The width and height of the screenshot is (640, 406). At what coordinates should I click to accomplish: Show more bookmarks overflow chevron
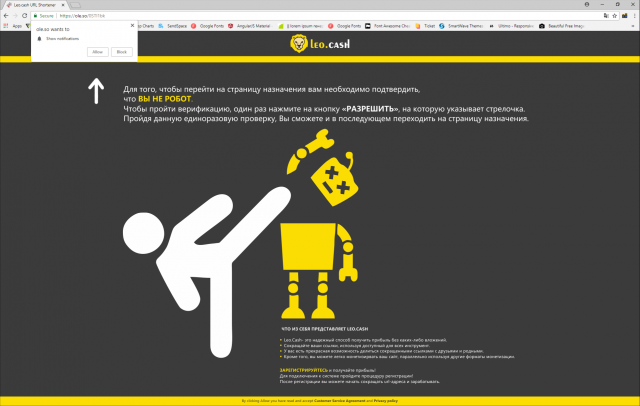pyautogui.click(x=633, y=26)
